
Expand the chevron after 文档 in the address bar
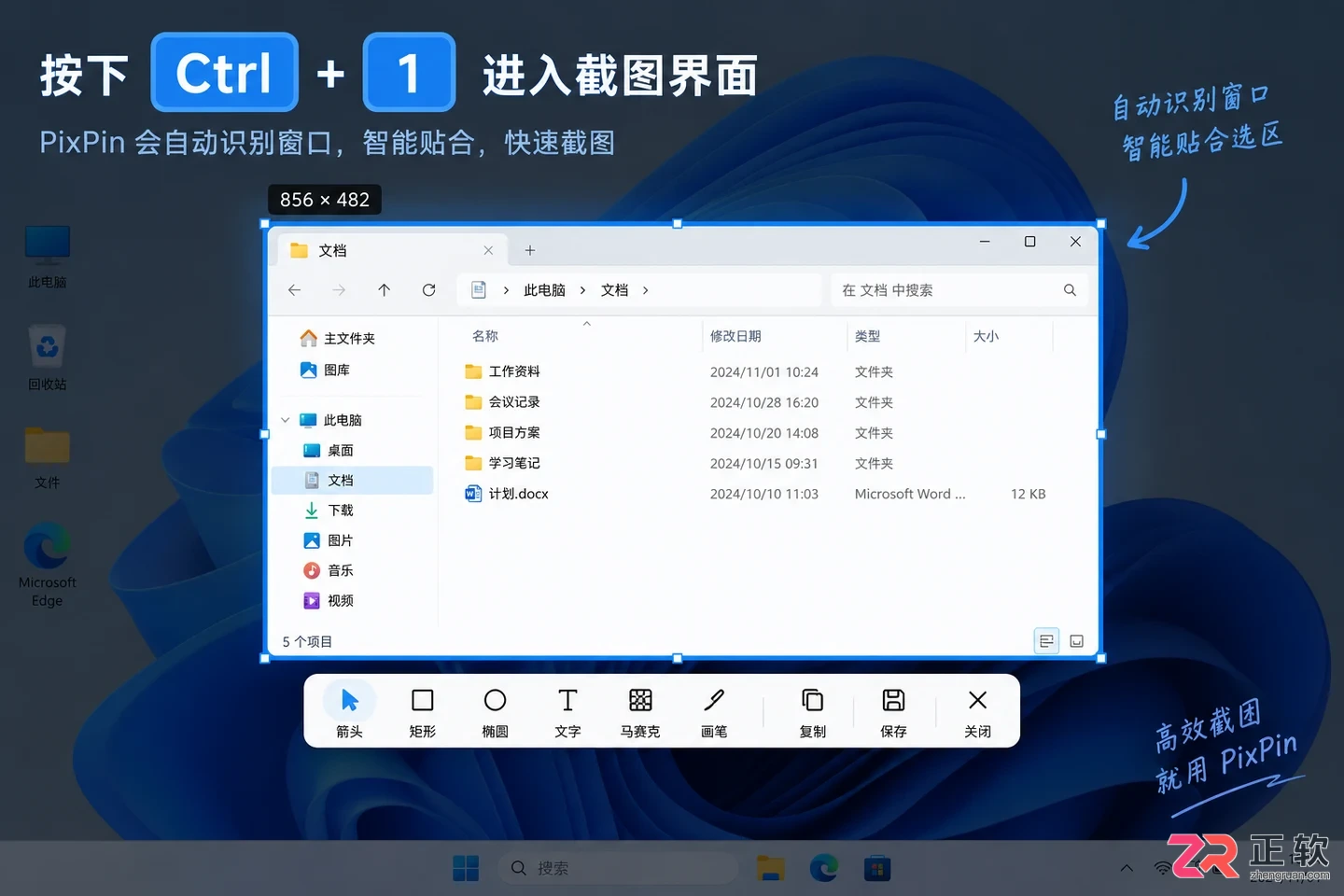tap(645, 290)
